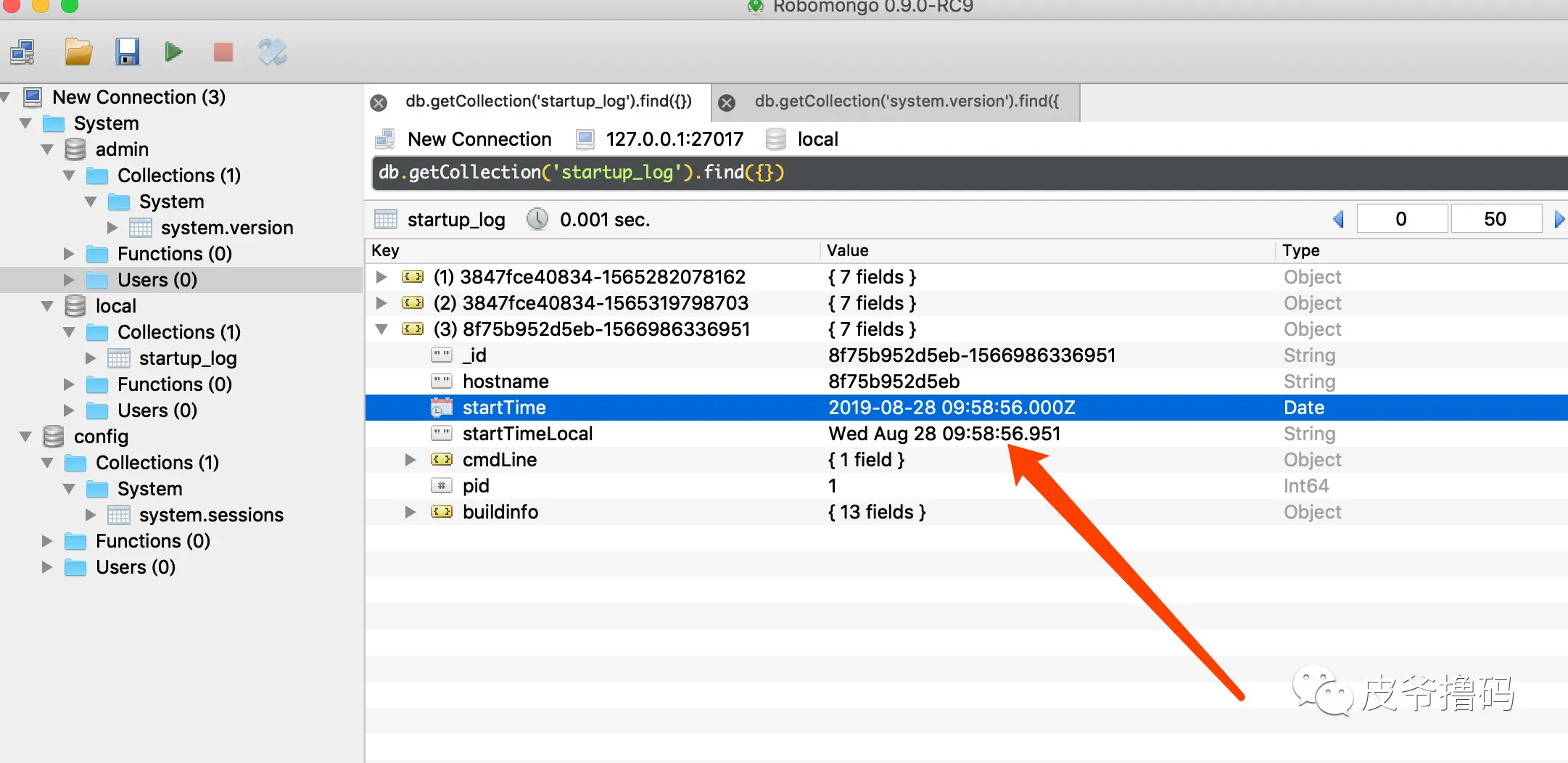Collapse the top-level System folder
Screen dimensions: 1568x763
point(25,123)
